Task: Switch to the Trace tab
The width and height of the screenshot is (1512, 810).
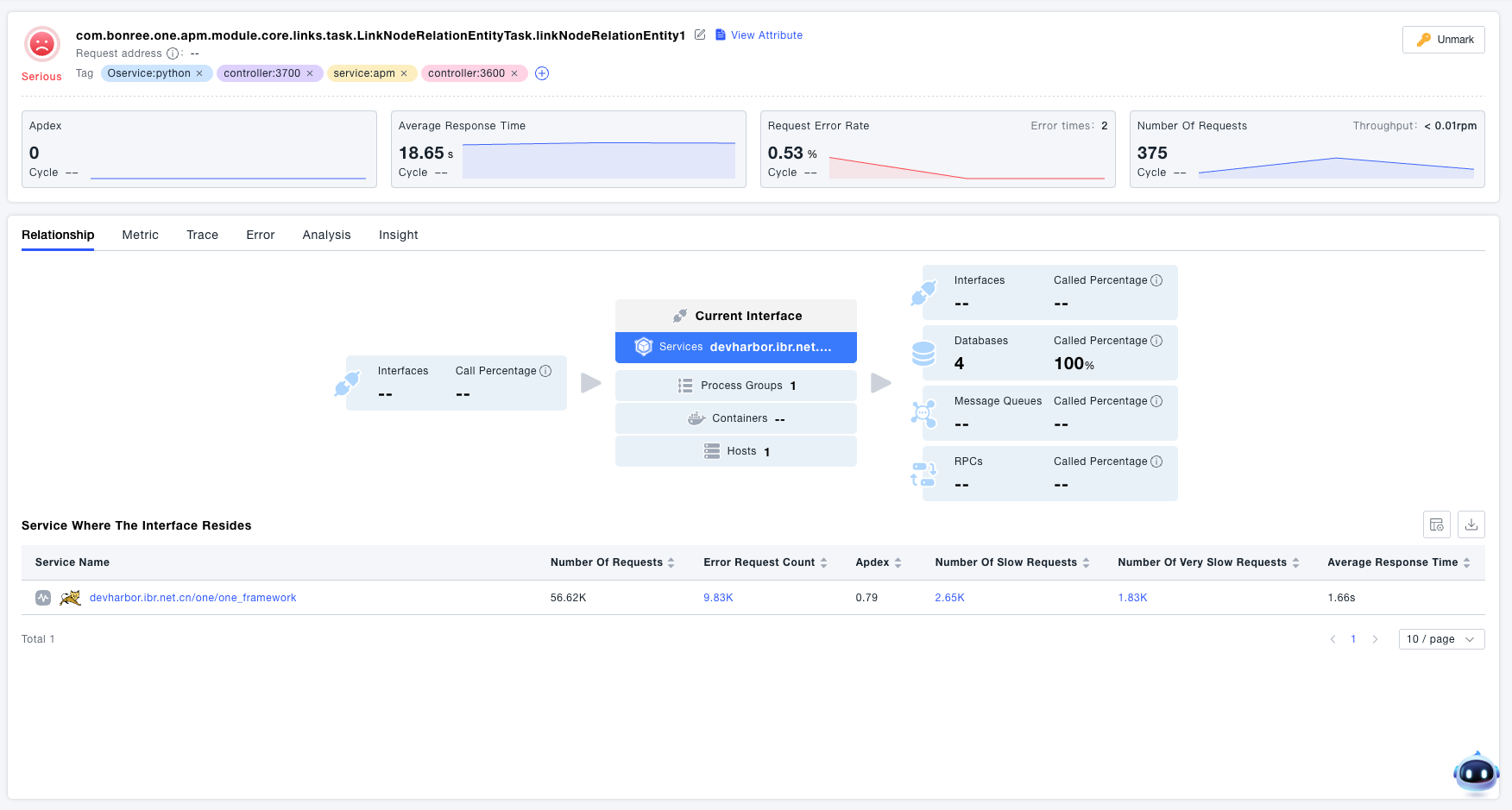Action: 202,235
